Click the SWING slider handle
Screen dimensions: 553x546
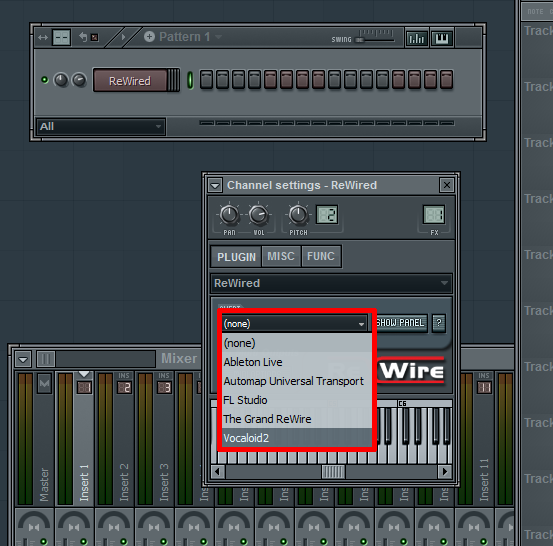(359, 40)
